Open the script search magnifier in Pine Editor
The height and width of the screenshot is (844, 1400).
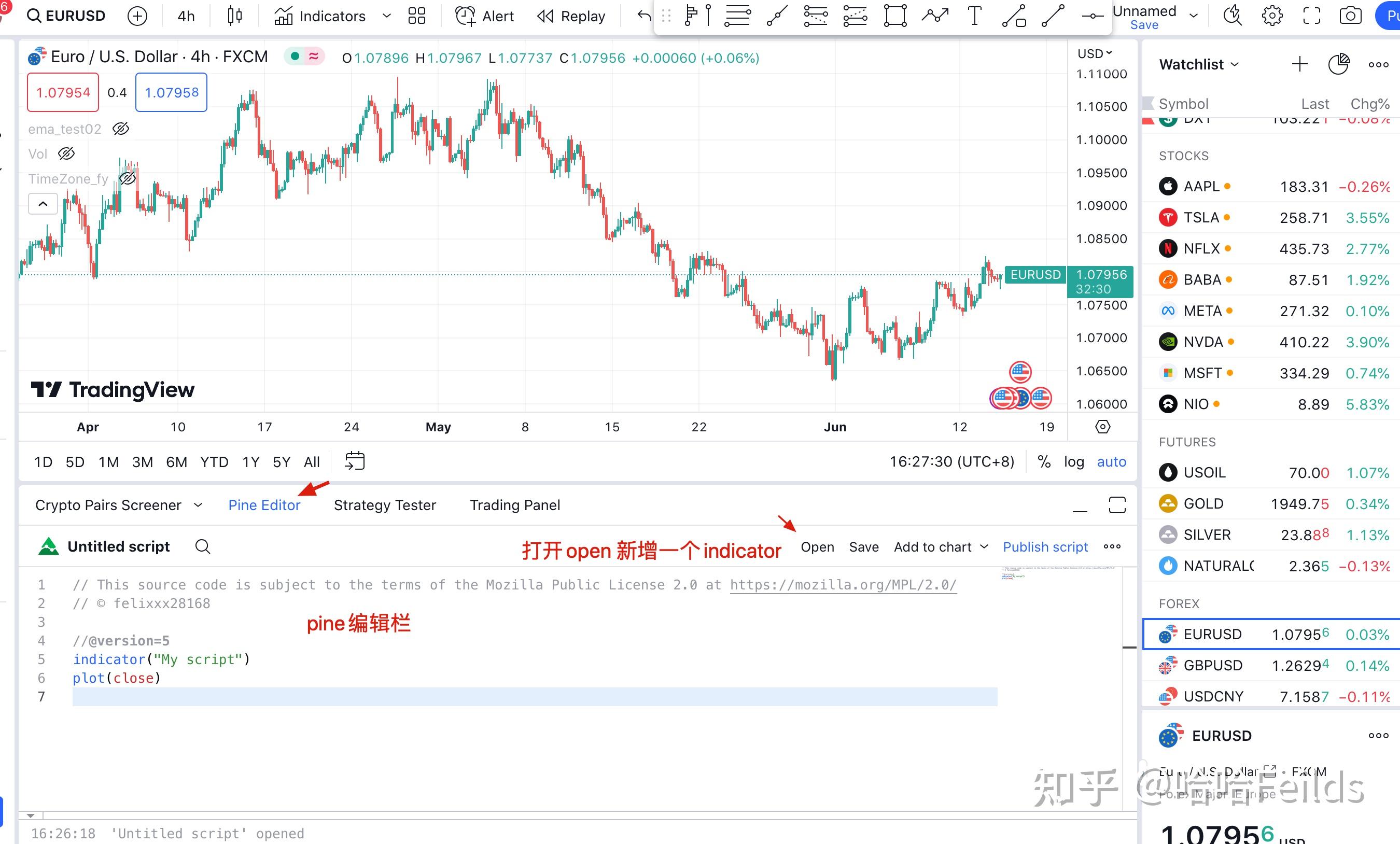pos(202,546)
